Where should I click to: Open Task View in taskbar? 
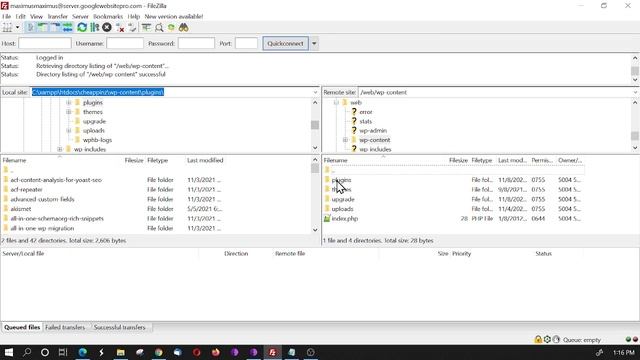pyautogui.click(x=62, y=352)
